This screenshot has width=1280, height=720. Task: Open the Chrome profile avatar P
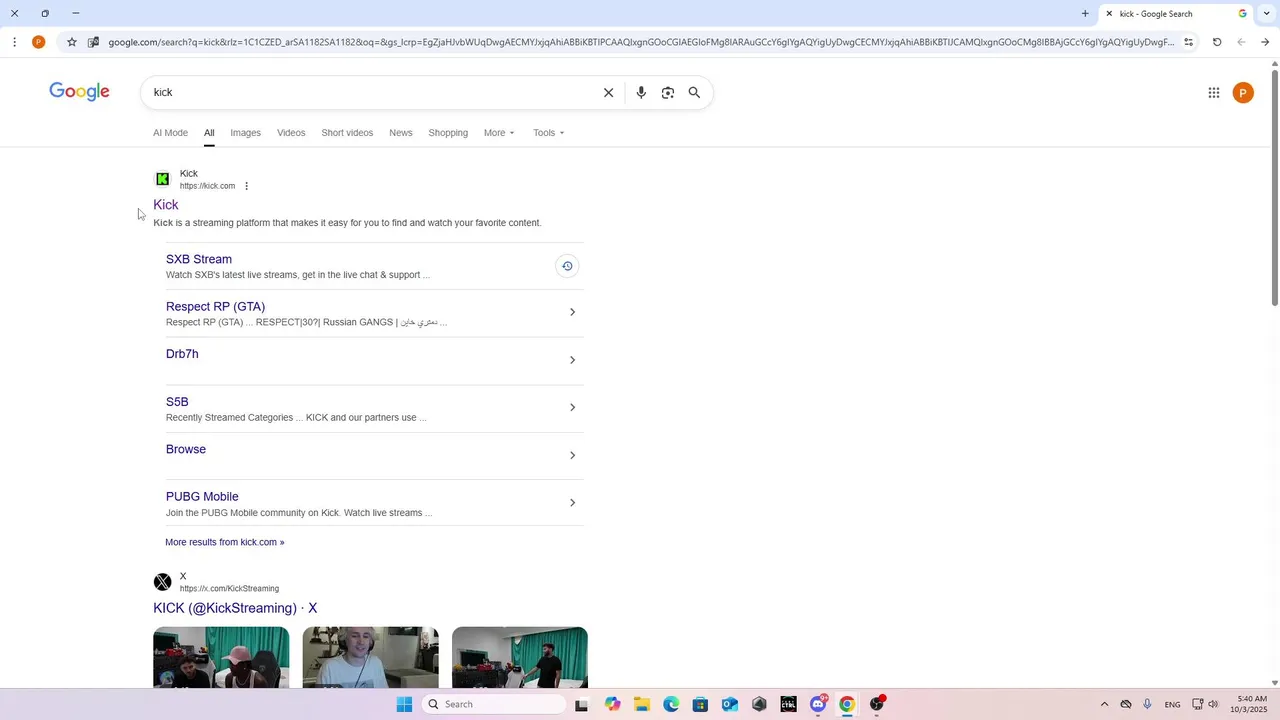tap(38, 42)
